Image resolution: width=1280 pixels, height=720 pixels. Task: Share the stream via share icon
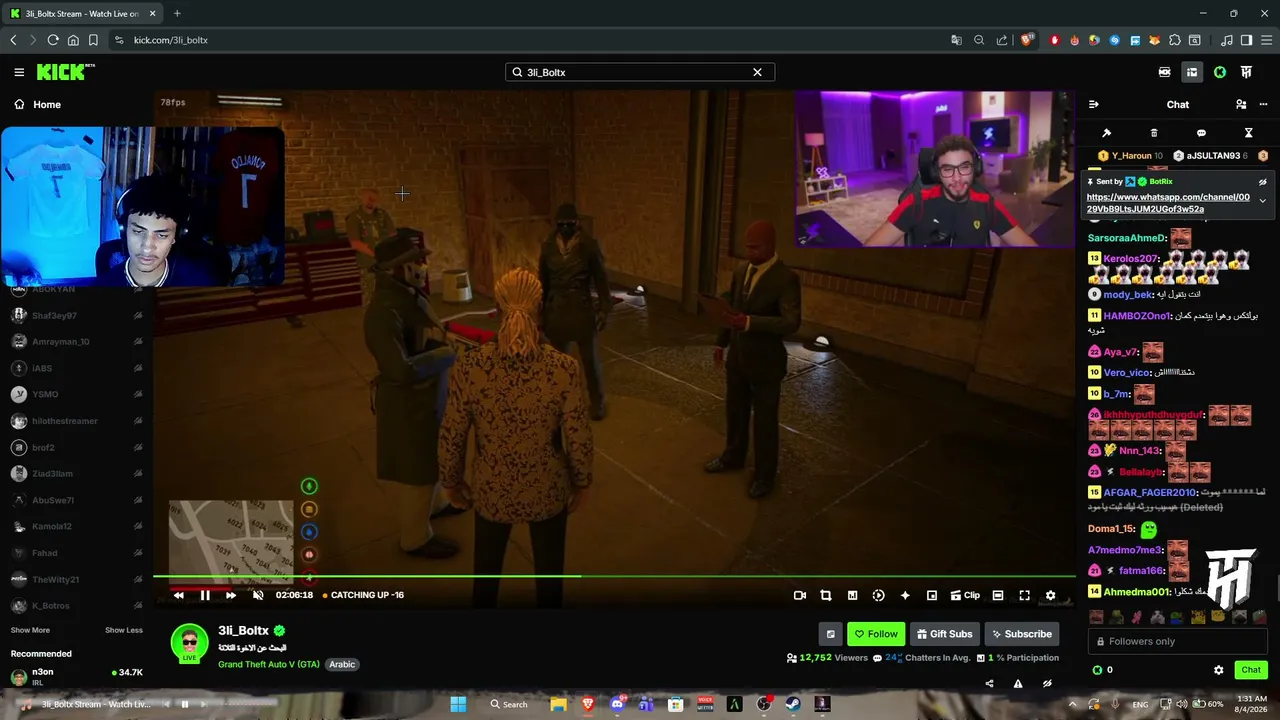989,684
